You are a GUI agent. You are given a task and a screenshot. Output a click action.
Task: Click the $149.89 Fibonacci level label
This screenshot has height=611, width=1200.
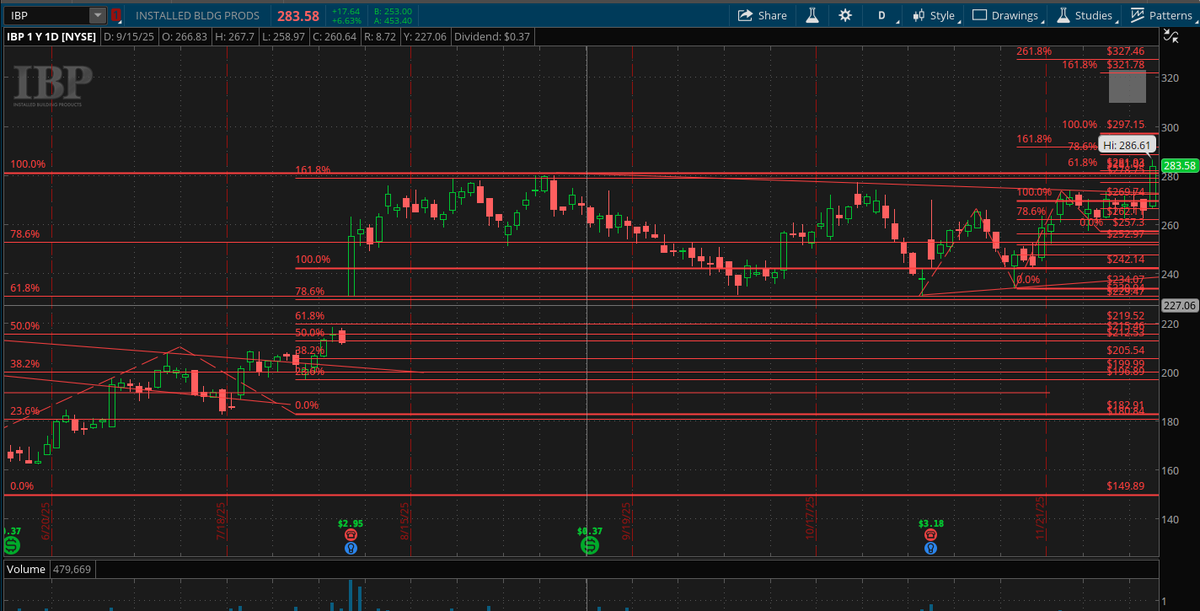(1125, 486)
